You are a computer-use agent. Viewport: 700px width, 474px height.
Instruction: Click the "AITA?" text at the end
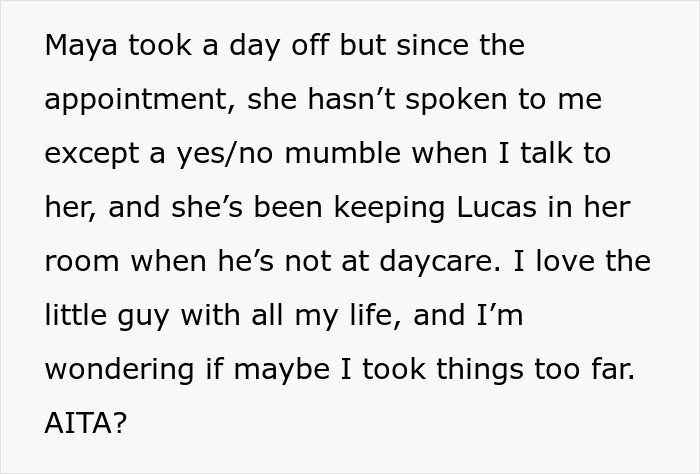point(86,423)
